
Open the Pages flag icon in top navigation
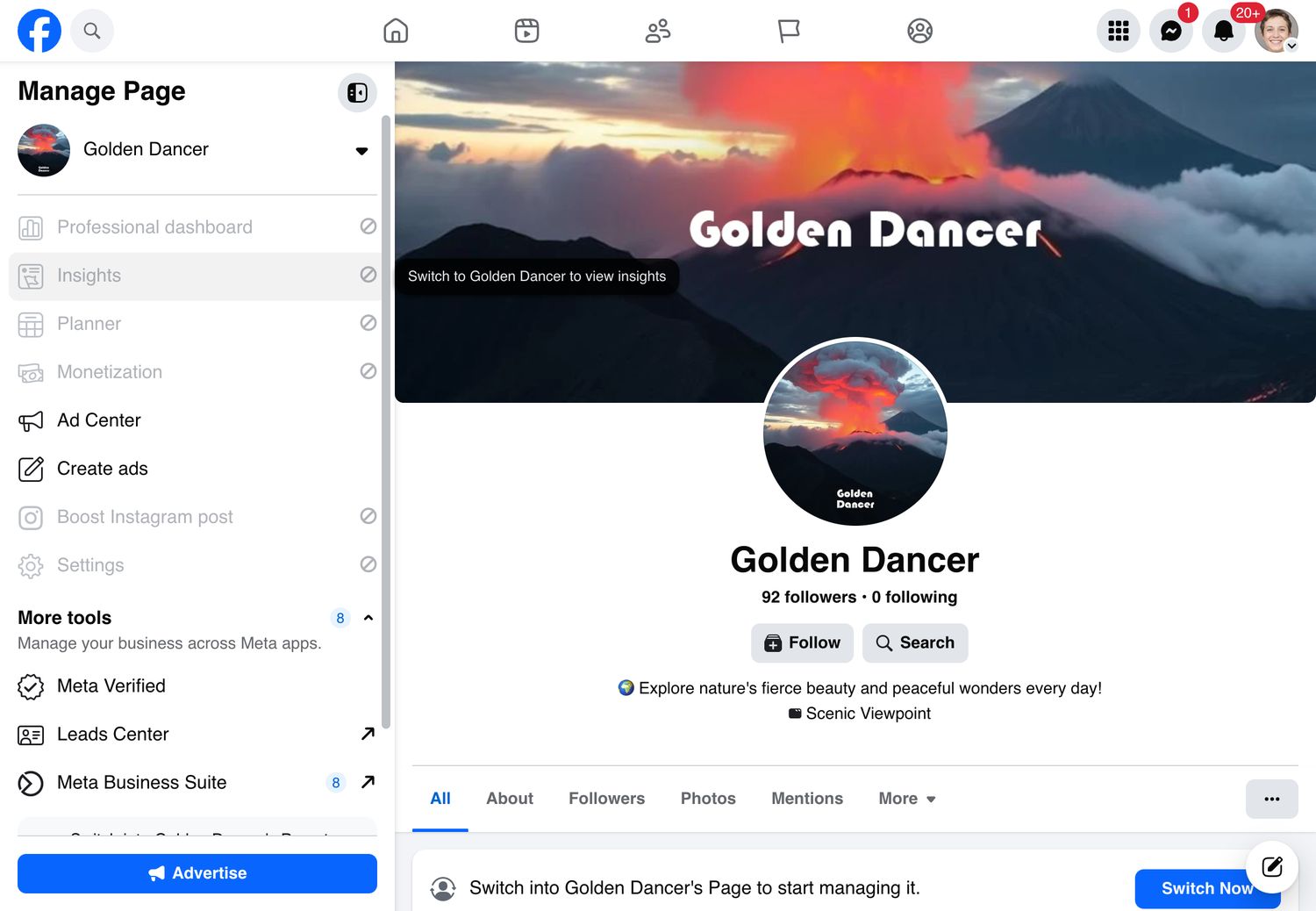tap(789, 31)
